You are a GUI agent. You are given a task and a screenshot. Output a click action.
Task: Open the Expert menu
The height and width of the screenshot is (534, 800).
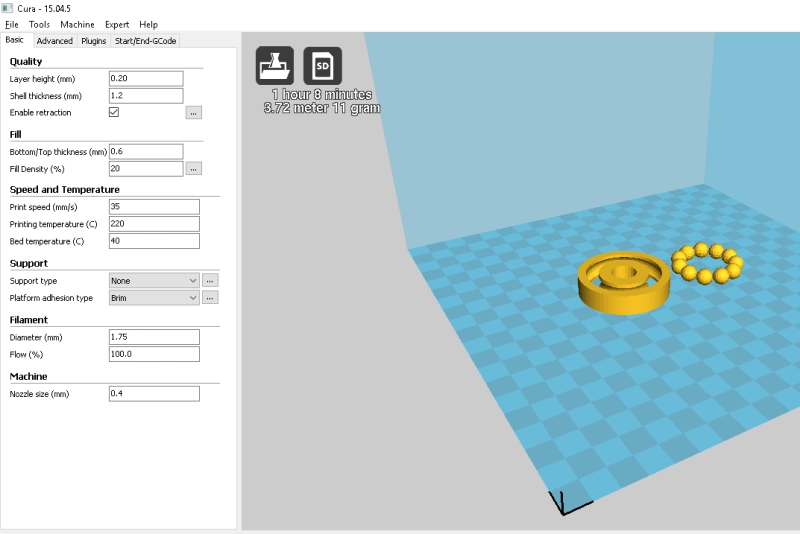pos(117,24)
